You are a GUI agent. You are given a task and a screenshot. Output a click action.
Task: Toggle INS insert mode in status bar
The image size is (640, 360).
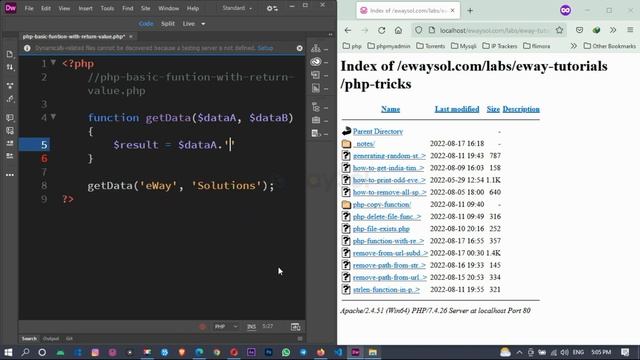(251, 327)
